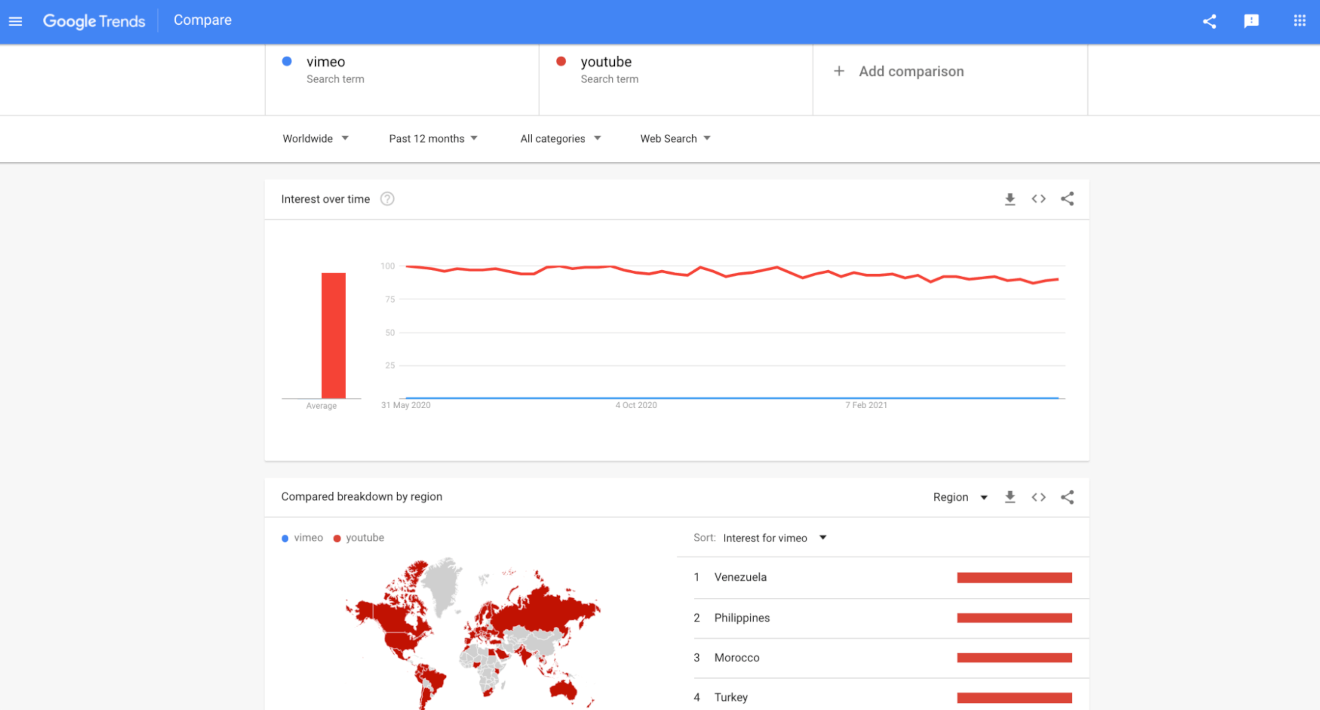Viewport: 1320px width, 710px height.
Task: Share this comparison via header icon
Action: point(1210,21)
